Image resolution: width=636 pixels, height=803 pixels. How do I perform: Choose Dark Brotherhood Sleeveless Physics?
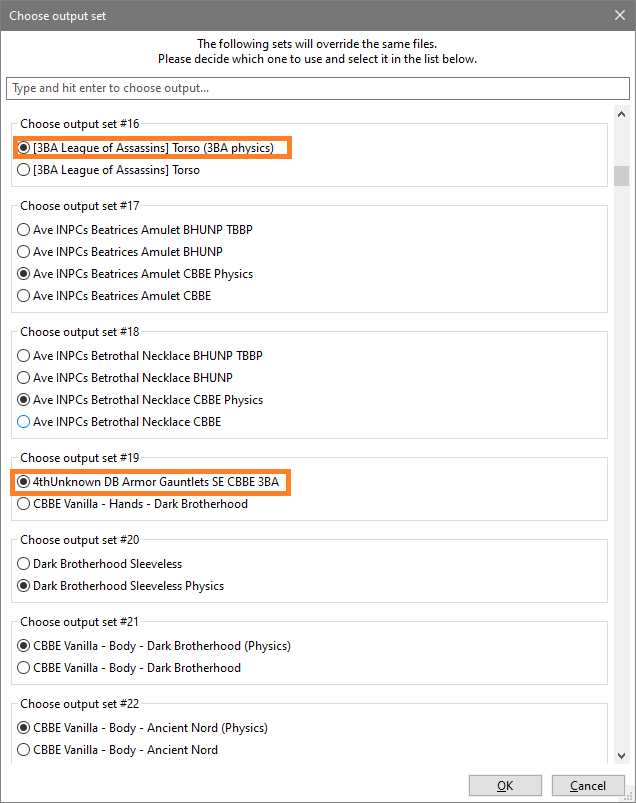pos(121,586)
